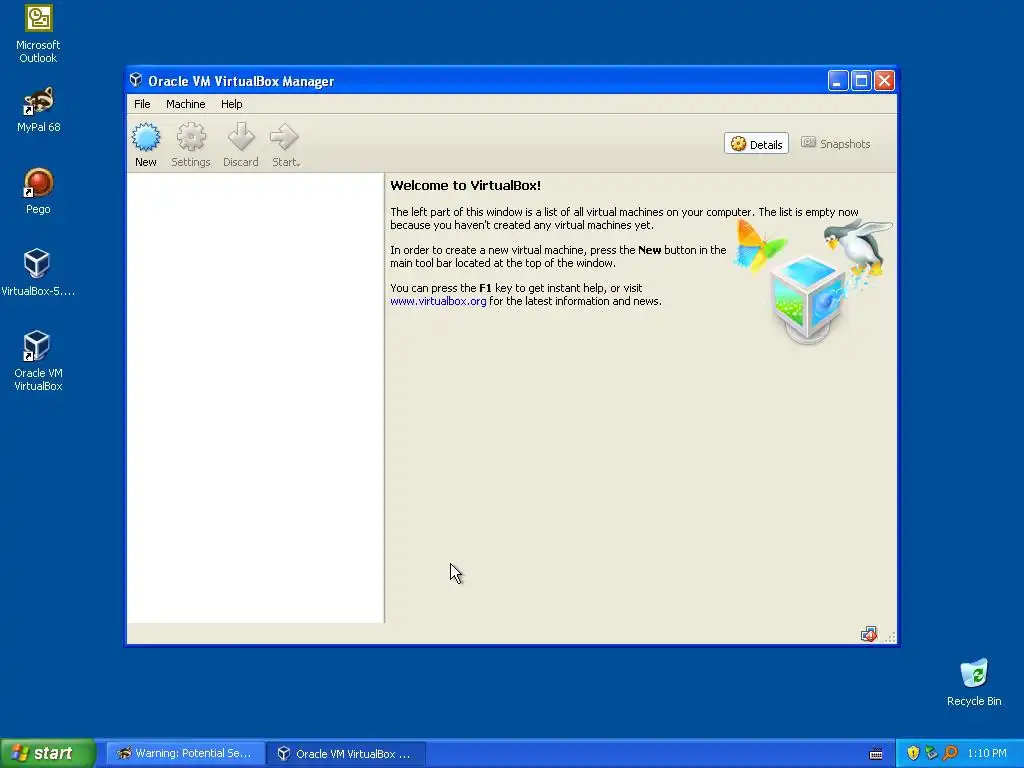
Task: Open the Windows start menu
Action: (x=48, y=754)
